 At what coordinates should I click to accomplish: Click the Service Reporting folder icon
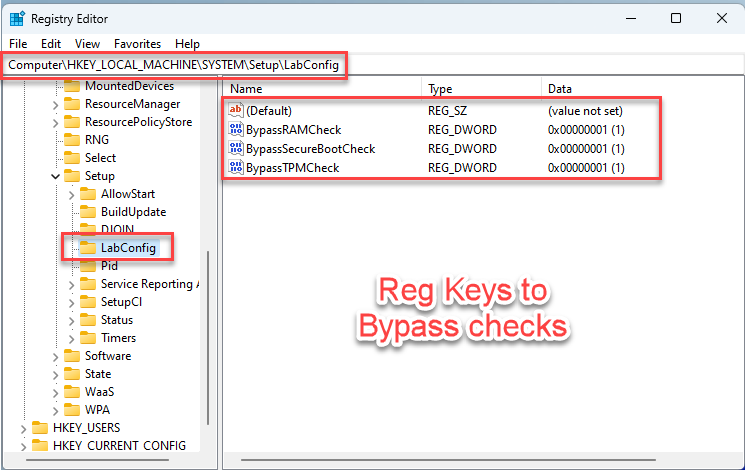tap(88, 284)
